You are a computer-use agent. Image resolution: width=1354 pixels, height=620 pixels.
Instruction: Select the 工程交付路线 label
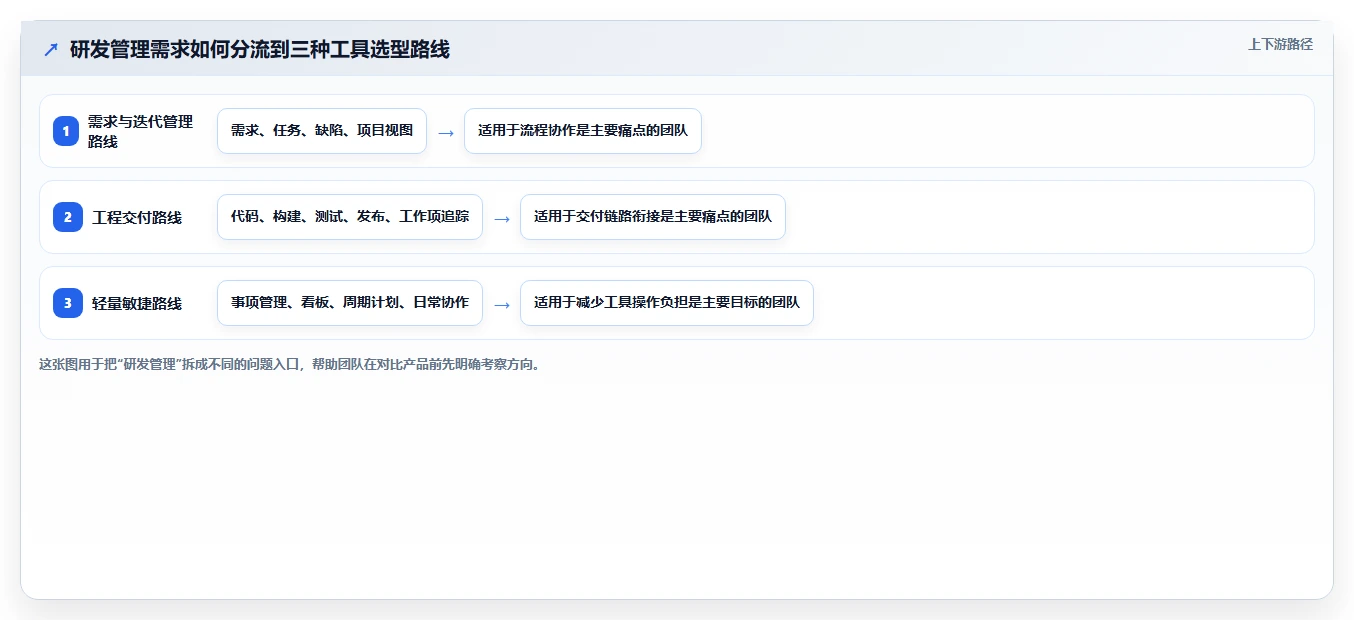click(137, 217)
